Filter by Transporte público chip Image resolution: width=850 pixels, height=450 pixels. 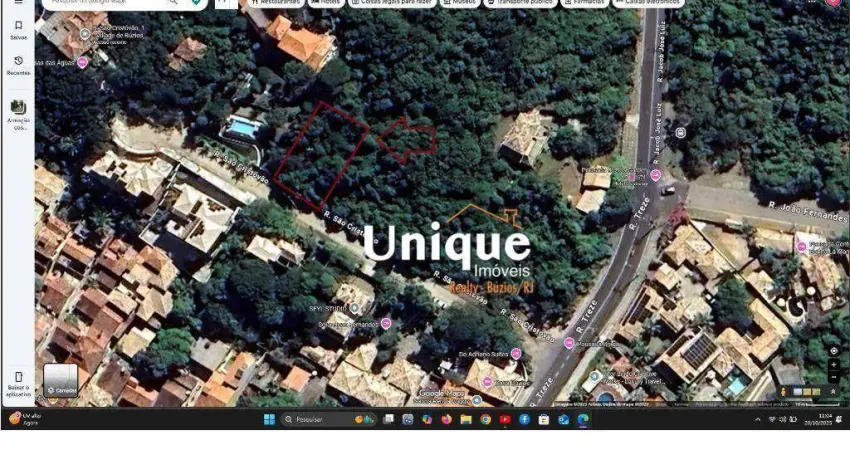click(519, 2)
